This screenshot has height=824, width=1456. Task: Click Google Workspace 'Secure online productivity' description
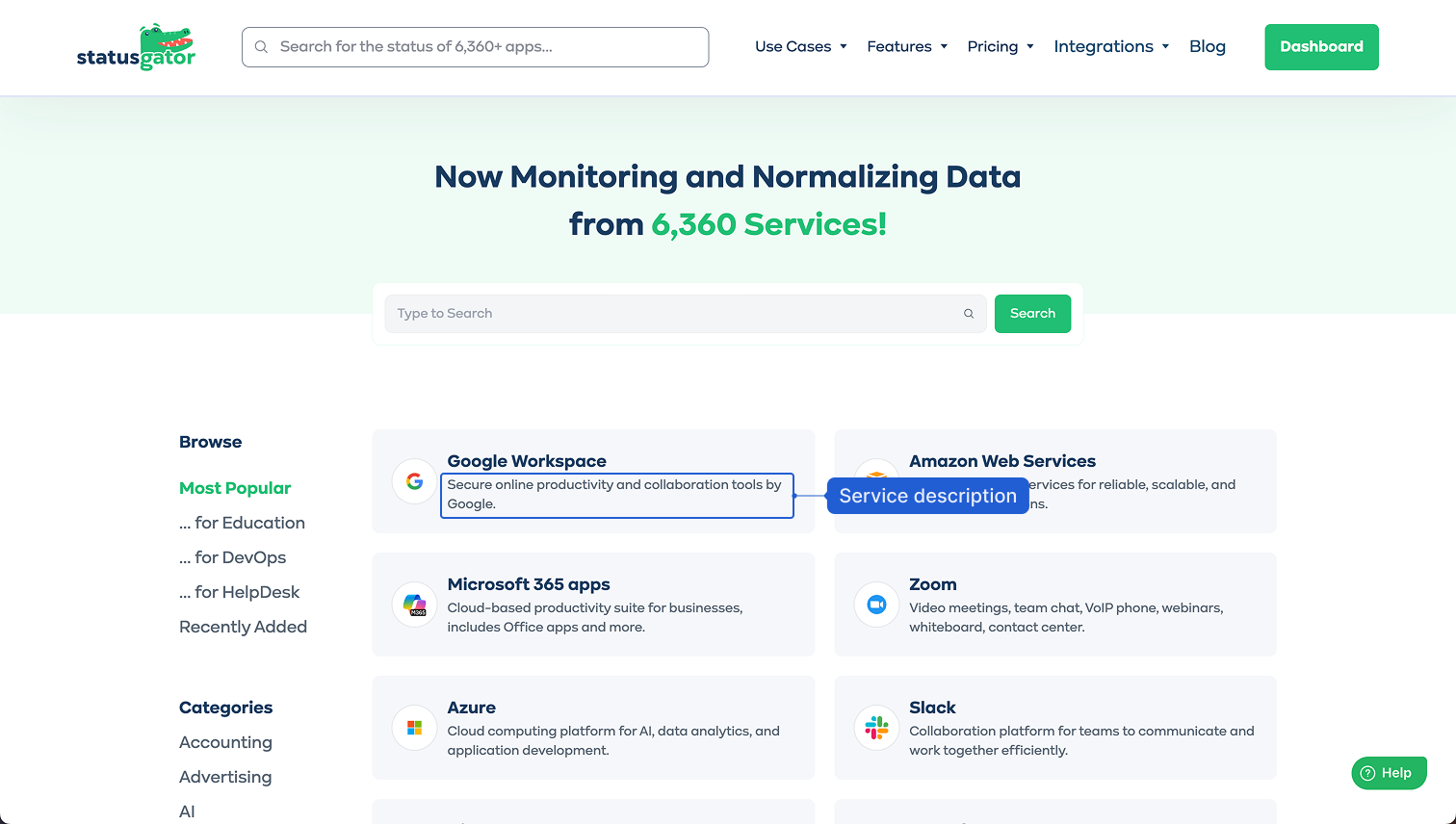(616, 495)
